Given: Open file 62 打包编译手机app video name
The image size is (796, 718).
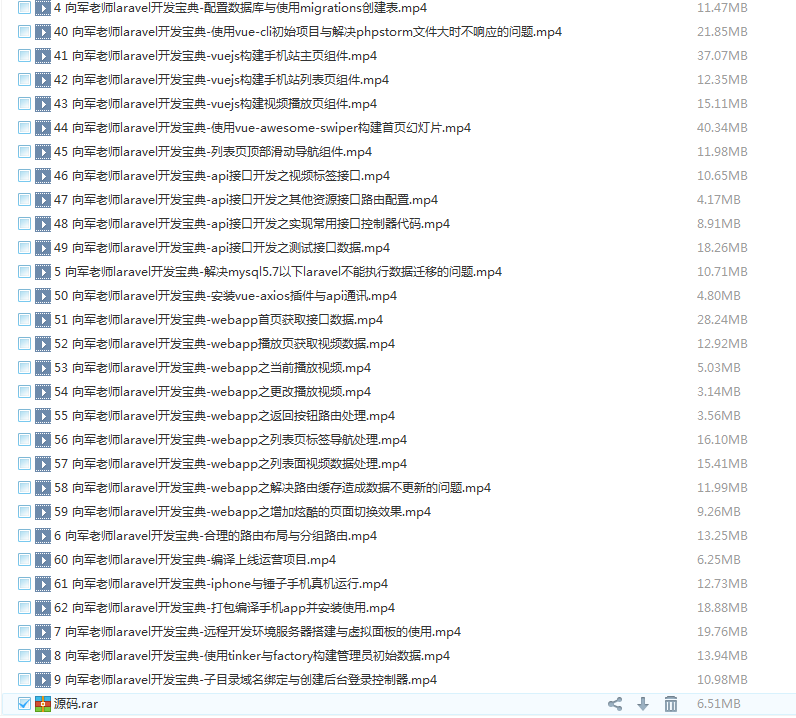Looking at the screenshot, I should click(224, 608).
